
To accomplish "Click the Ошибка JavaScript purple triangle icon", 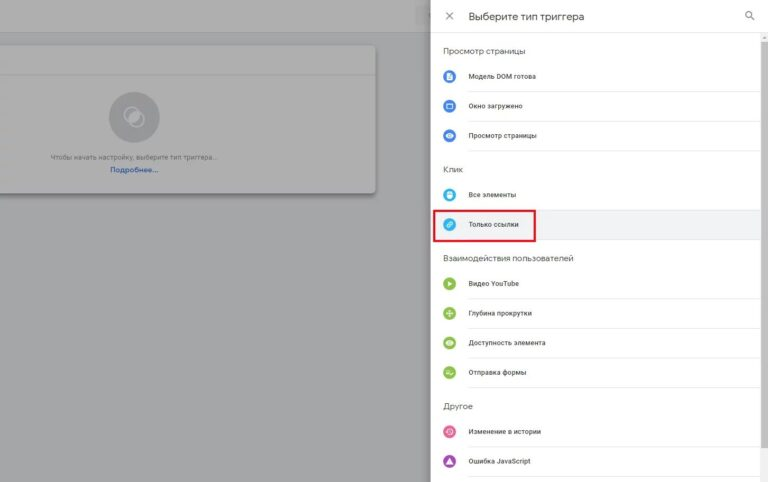I will tap(450, 461).
